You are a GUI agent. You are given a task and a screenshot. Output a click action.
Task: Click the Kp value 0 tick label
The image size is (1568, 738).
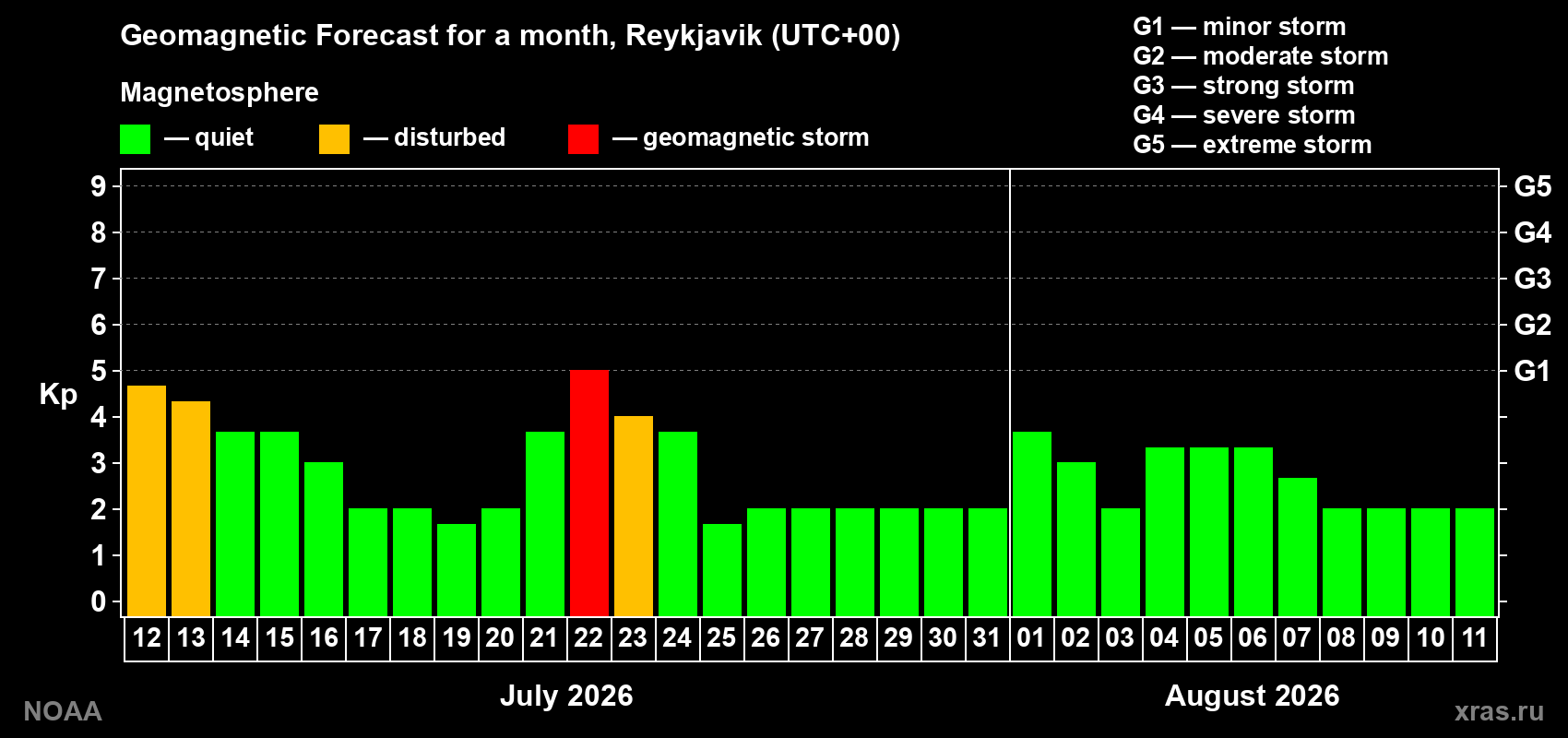(99, 601)
